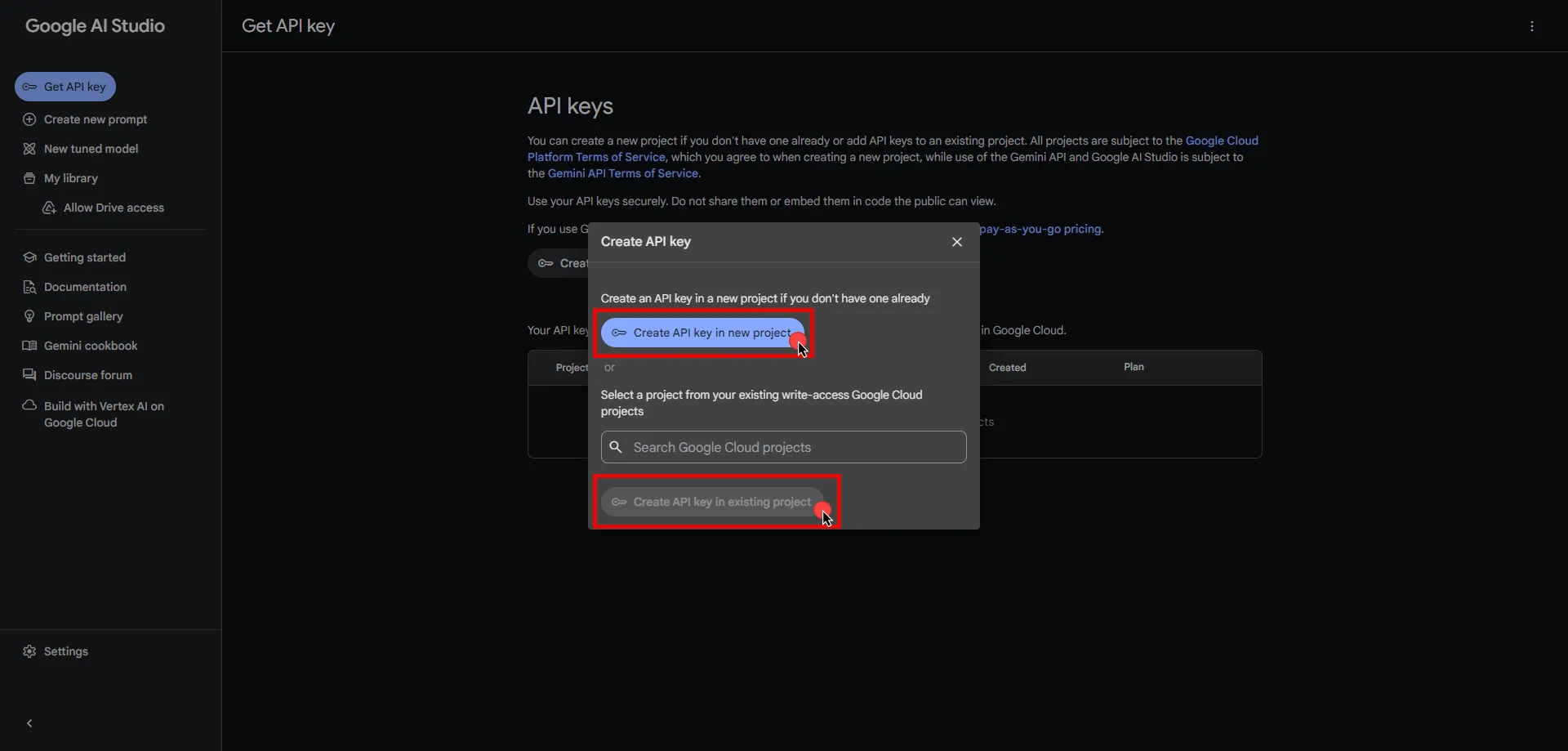
Task: Open the Gemini API Terms of Service link
Action: [x=623, y=173]
